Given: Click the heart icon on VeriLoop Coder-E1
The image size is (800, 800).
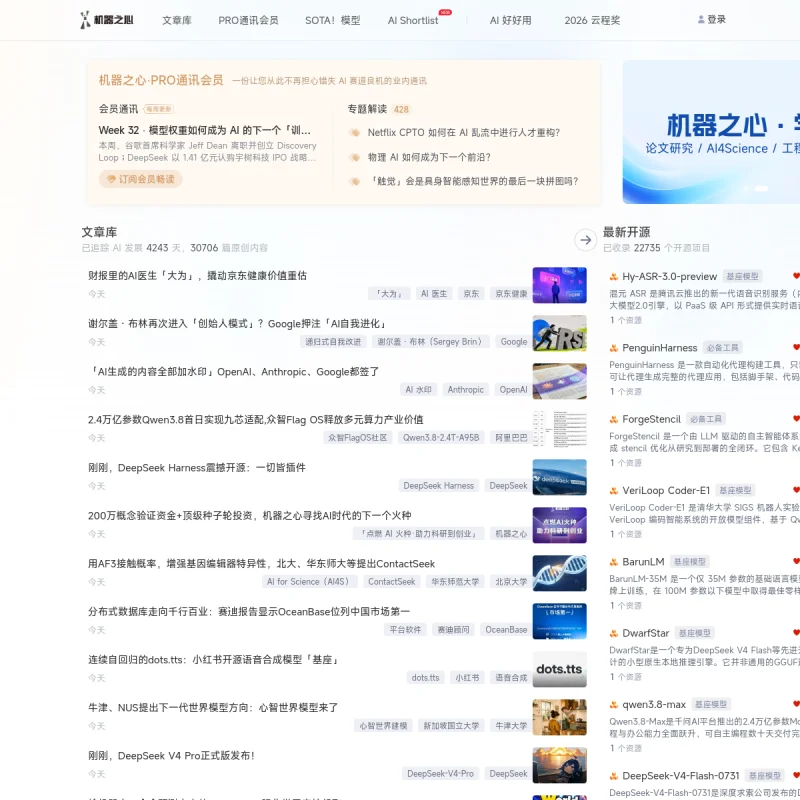Looking at the screenshot, I should (796, 490).
